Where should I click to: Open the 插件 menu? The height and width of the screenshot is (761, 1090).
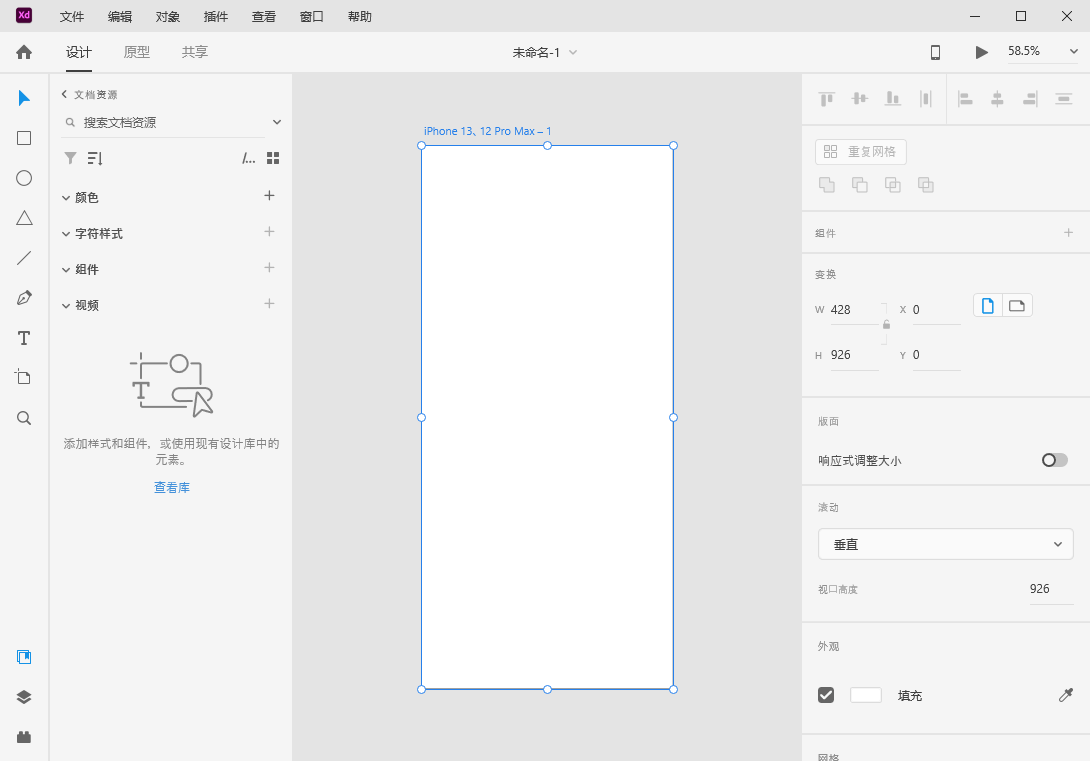pos(215,17)
